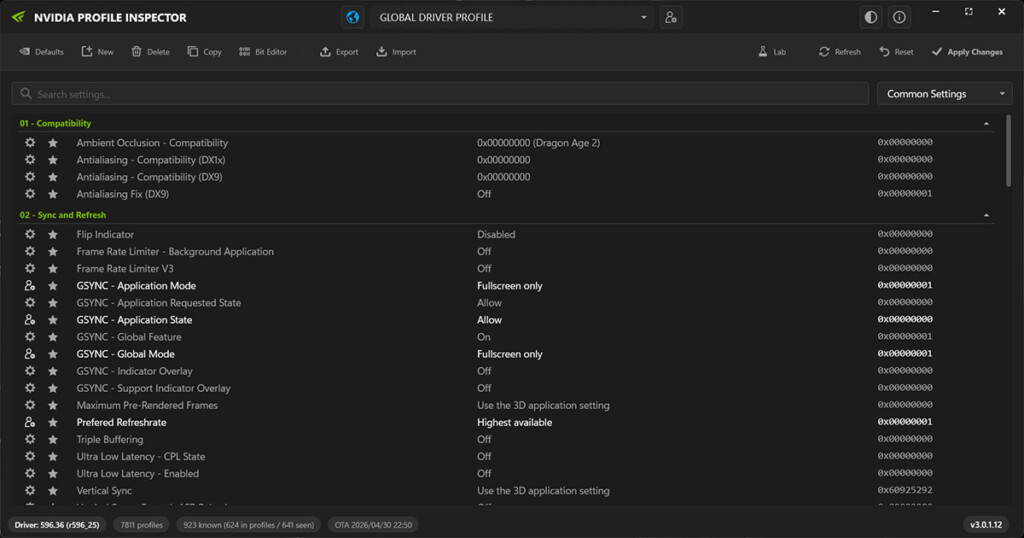Open the Bit Editor

(263, 52)
